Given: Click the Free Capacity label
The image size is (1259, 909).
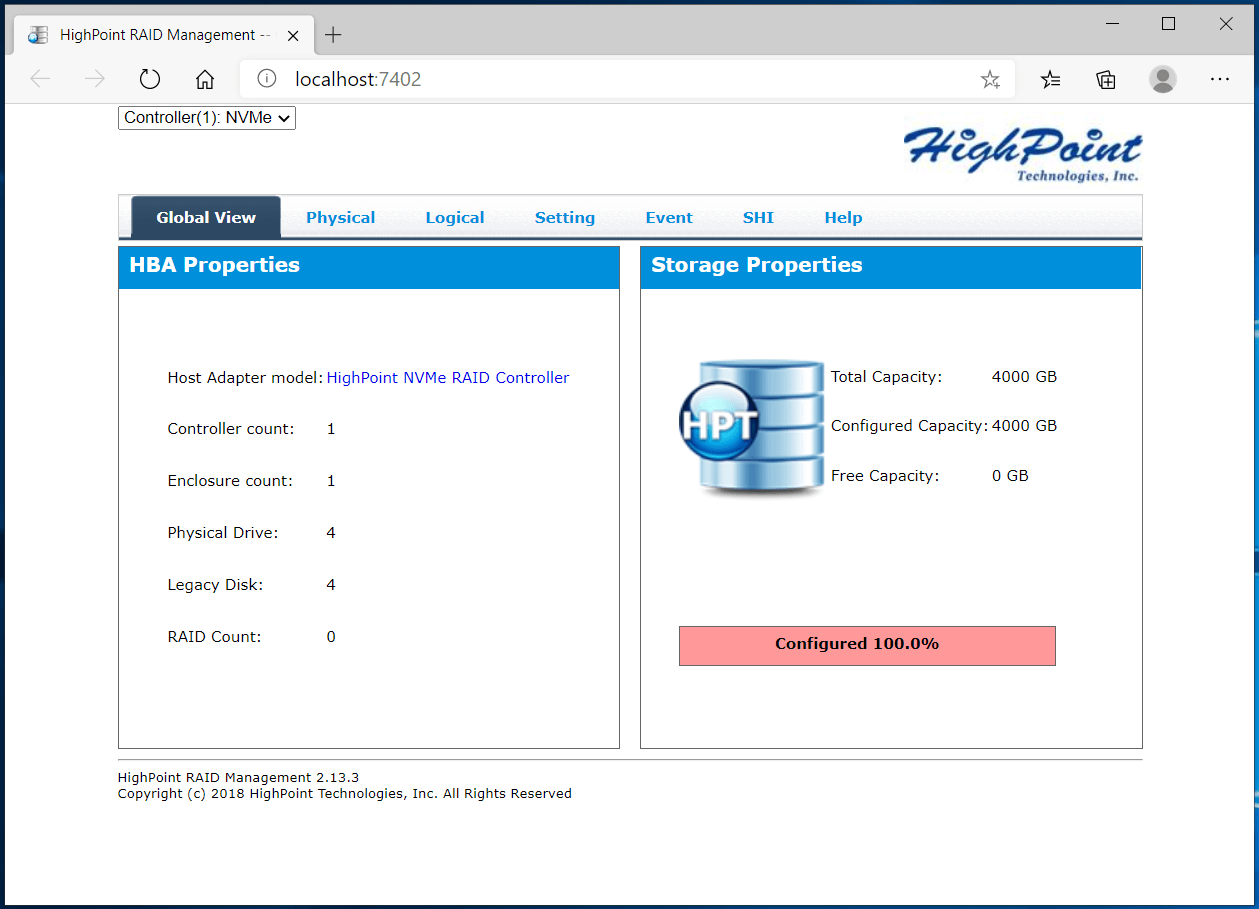Looking at the screenshot, I should [x=885, y=476].
